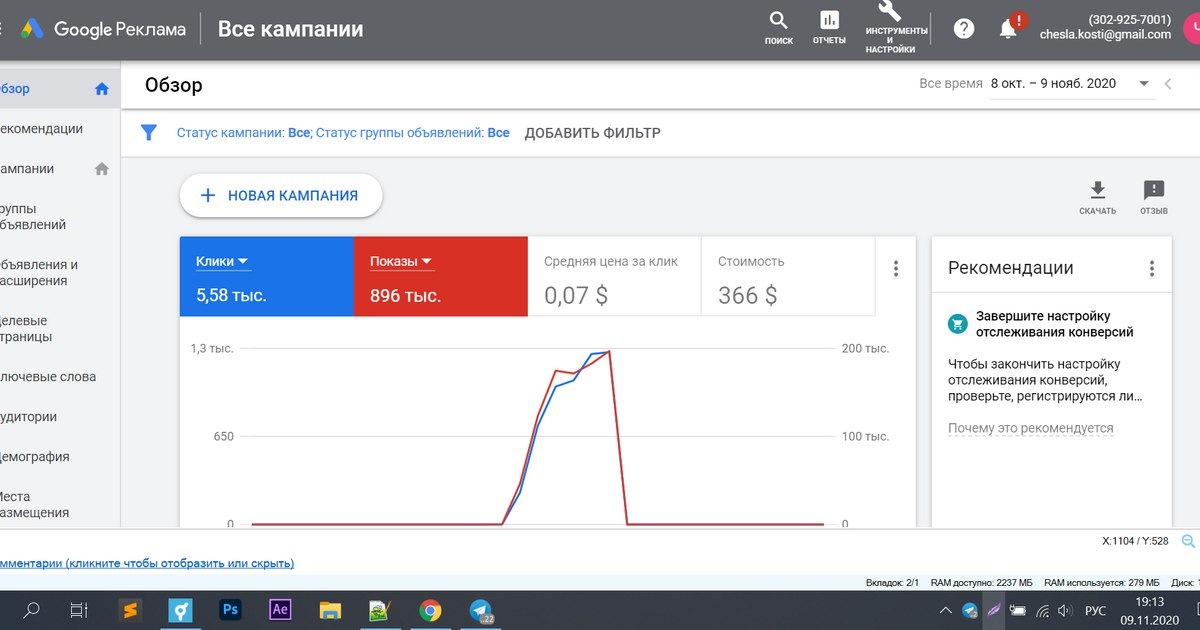Open Telegram from the taskbar

[481, 610]
